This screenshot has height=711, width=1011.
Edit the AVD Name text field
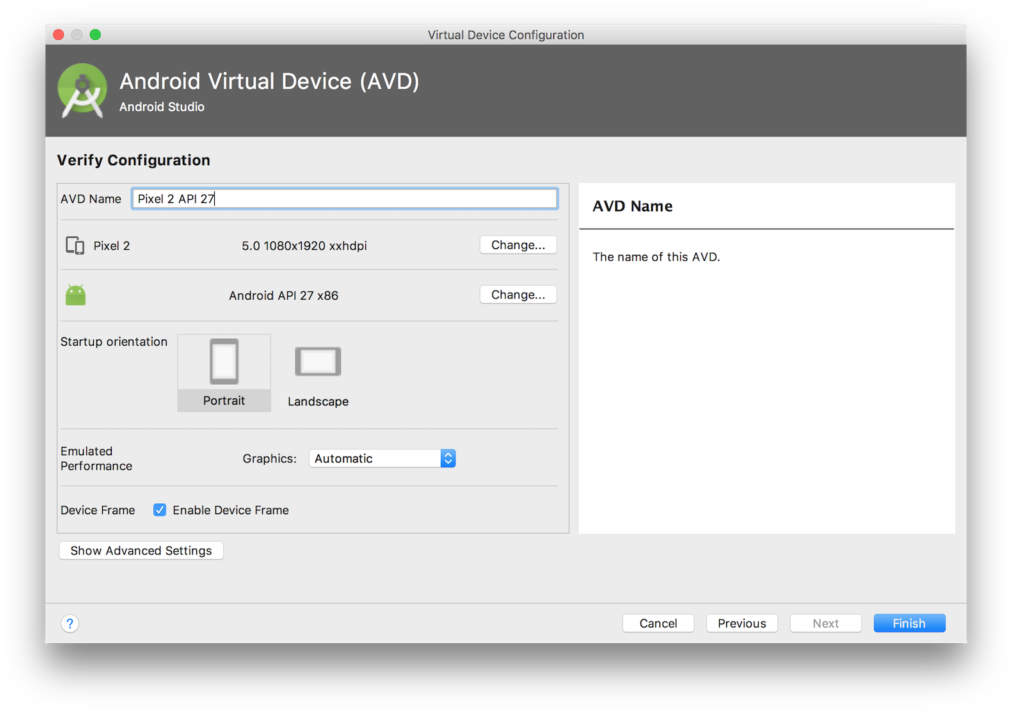pos(344,198)
